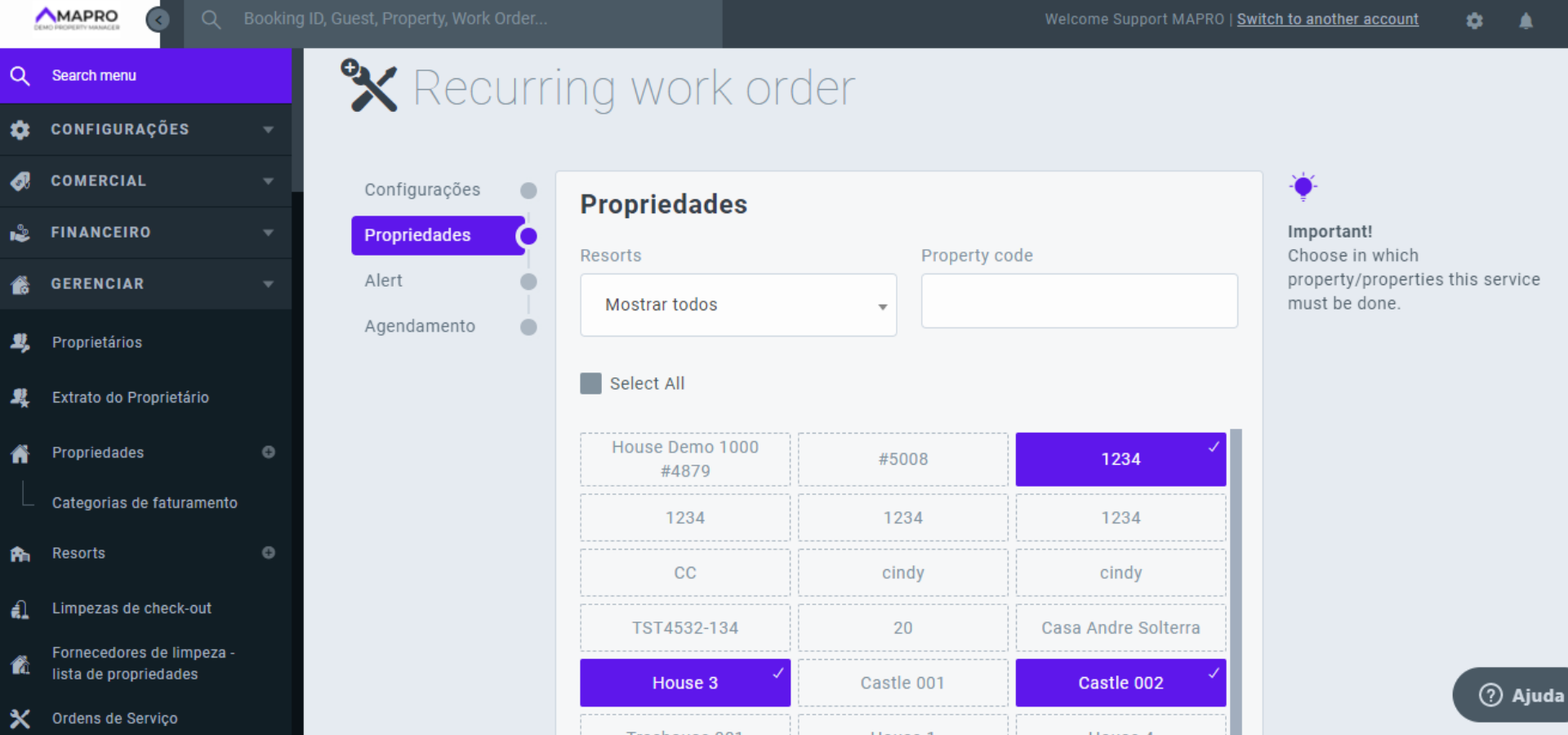The height and width of the screenshot is (735, 1568).
Task: Click the lightbulb tip icon
Action: coord(1303,187)
